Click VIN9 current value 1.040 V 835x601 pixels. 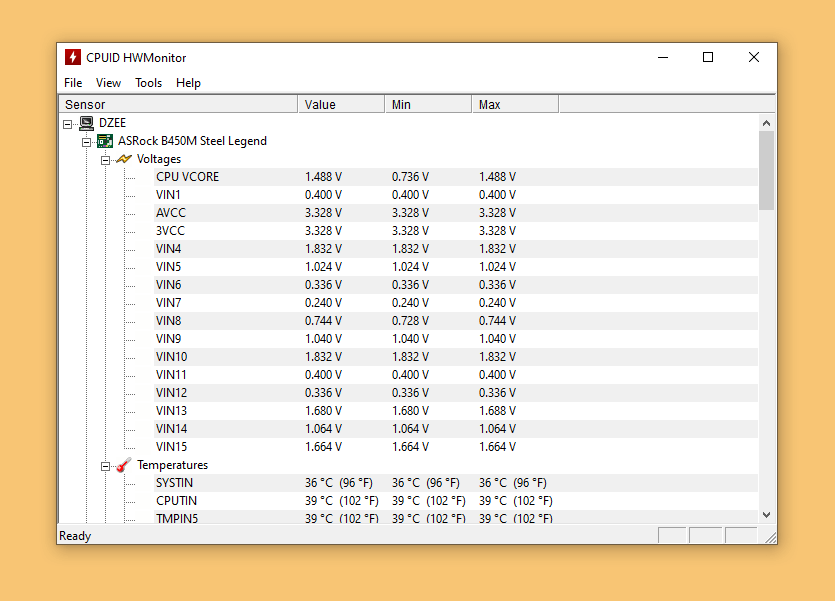(x=323, y=339)
